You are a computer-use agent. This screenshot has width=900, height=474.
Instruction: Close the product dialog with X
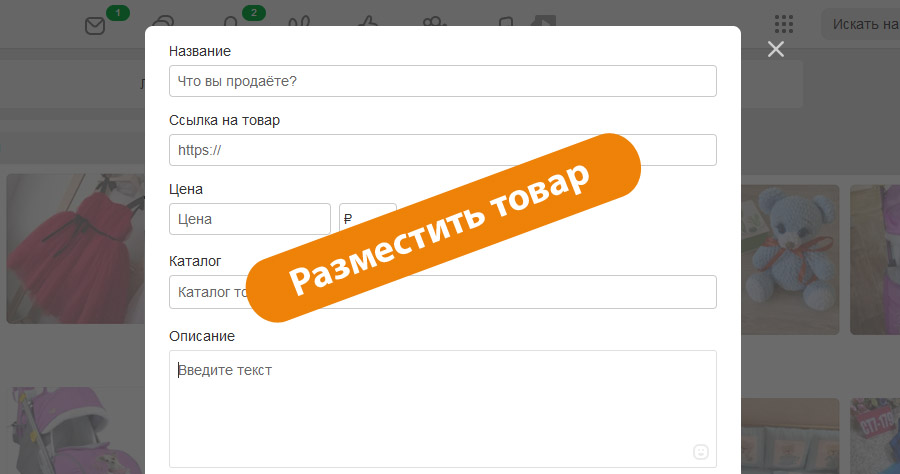pos(775,50)
